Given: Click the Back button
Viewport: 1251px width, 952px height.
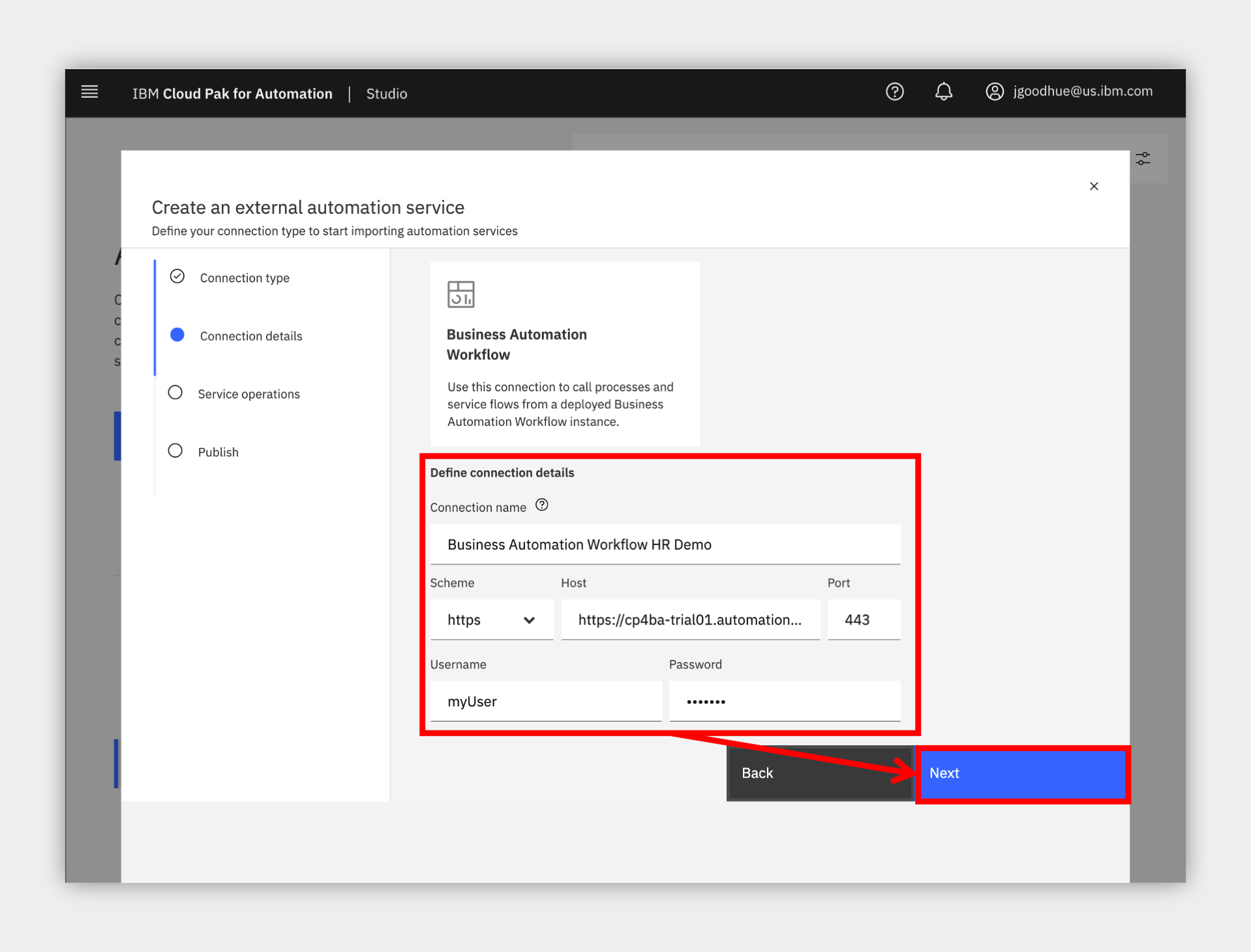Looking at the screenshot, I should 820,773.
